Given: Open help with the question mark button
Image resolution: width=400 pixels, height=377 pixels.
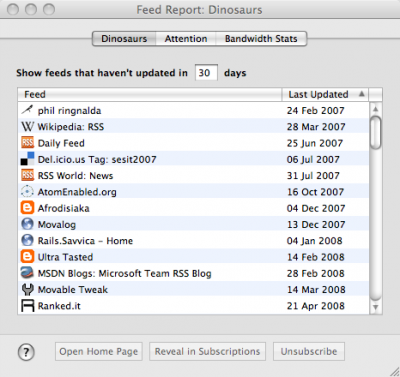Looking at the screenshot, I should pyautogui.click(x=26, y=352).
